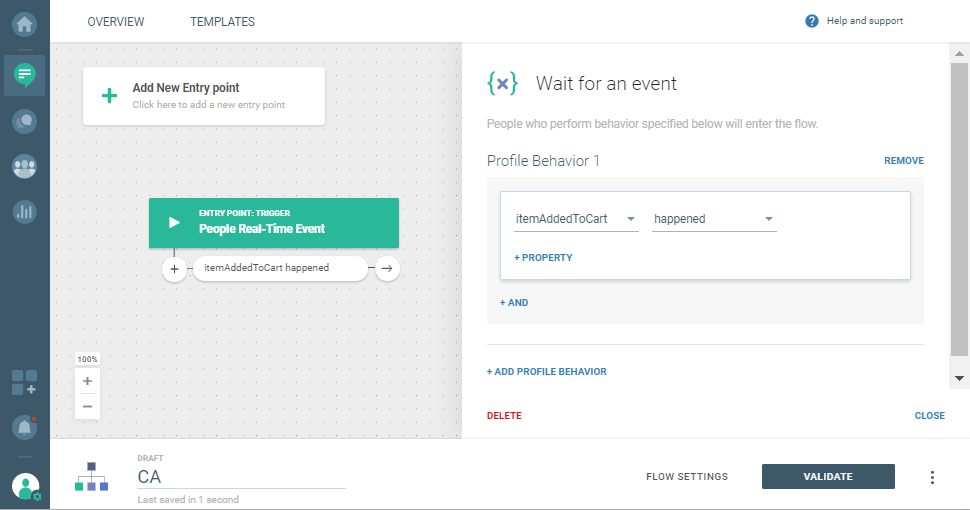Switch to the Templates tab
This screenshot has width=970, height=510.
pyautogui.click(x=222, y=21)
